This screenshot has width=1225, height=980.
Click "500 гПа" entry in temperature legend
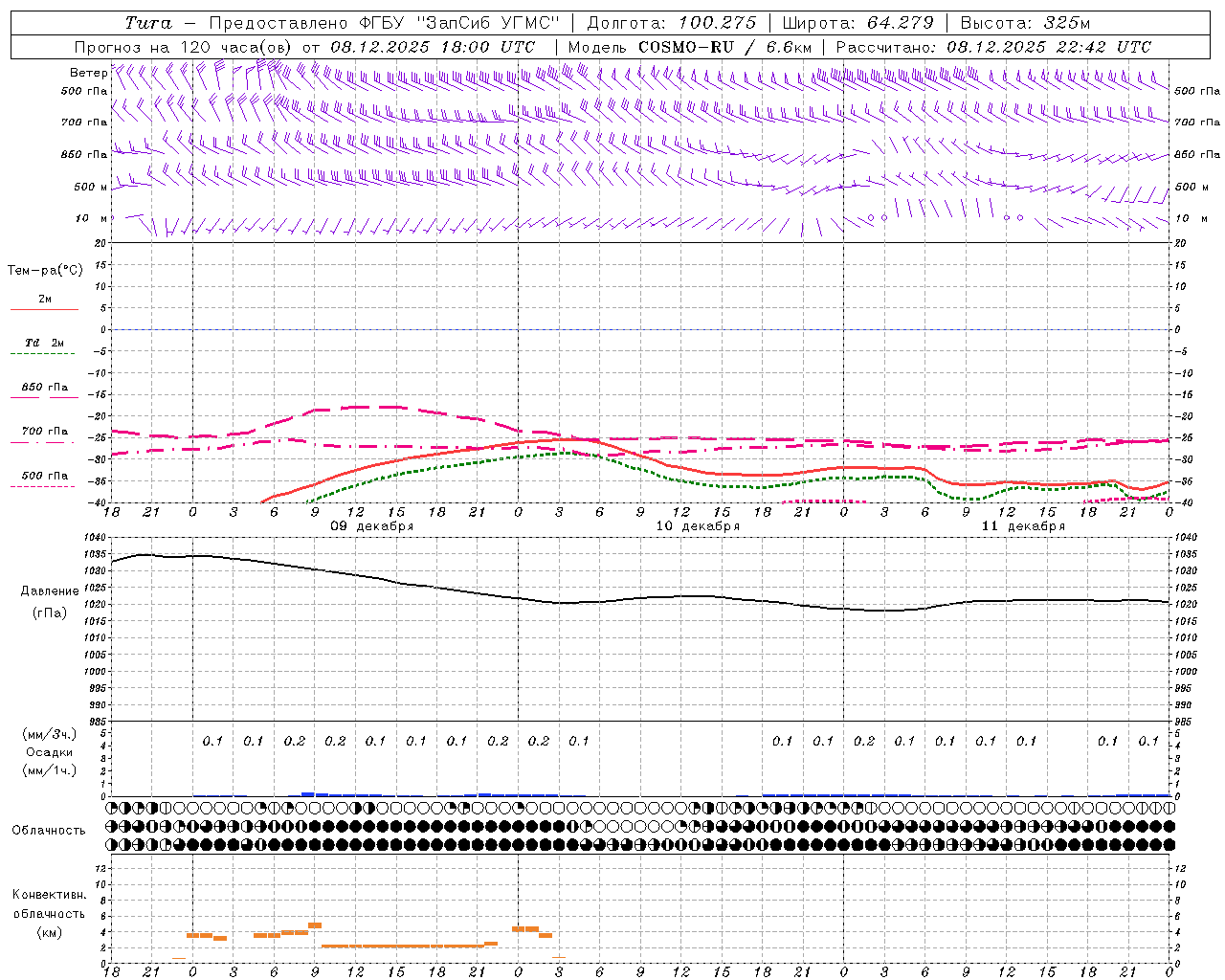44,476
